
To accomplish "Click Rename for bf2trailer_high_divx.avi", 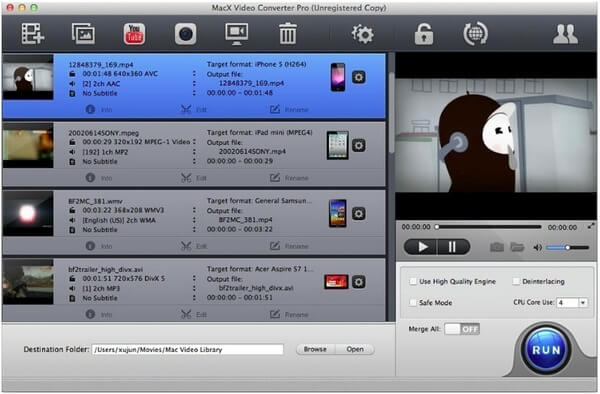I will 289,315.
